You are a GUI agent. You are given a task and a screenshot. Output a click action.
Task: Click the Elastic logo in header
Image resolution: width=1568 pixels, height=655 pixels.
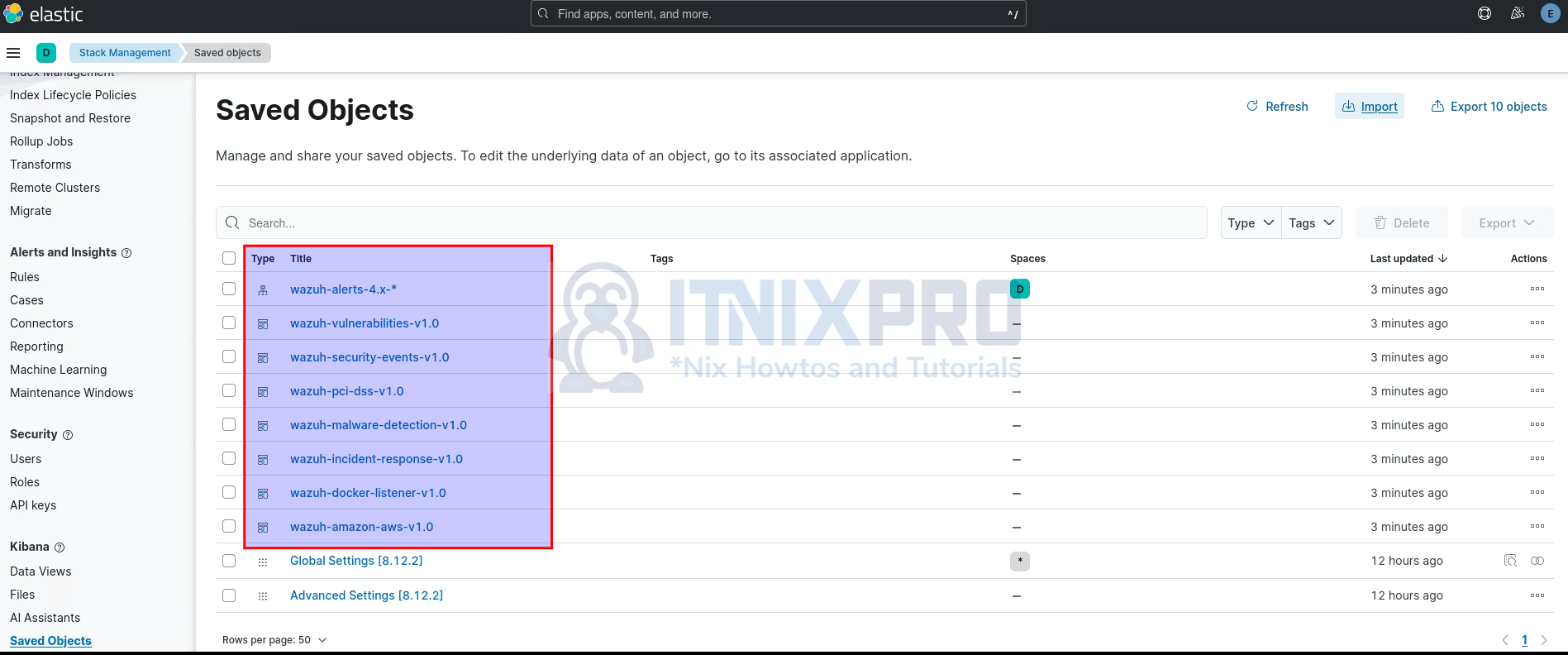(x=43, y=14)
